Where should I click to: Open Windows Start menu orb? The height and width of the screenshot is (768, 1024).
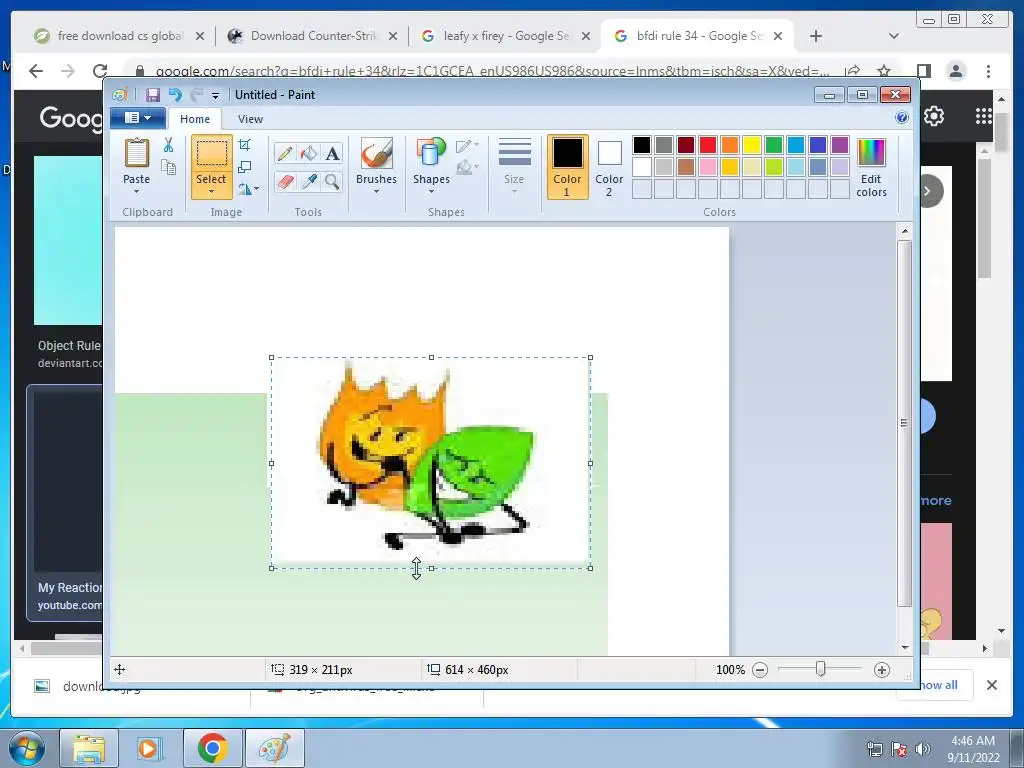pyautogui.click(x=26, y=748)
